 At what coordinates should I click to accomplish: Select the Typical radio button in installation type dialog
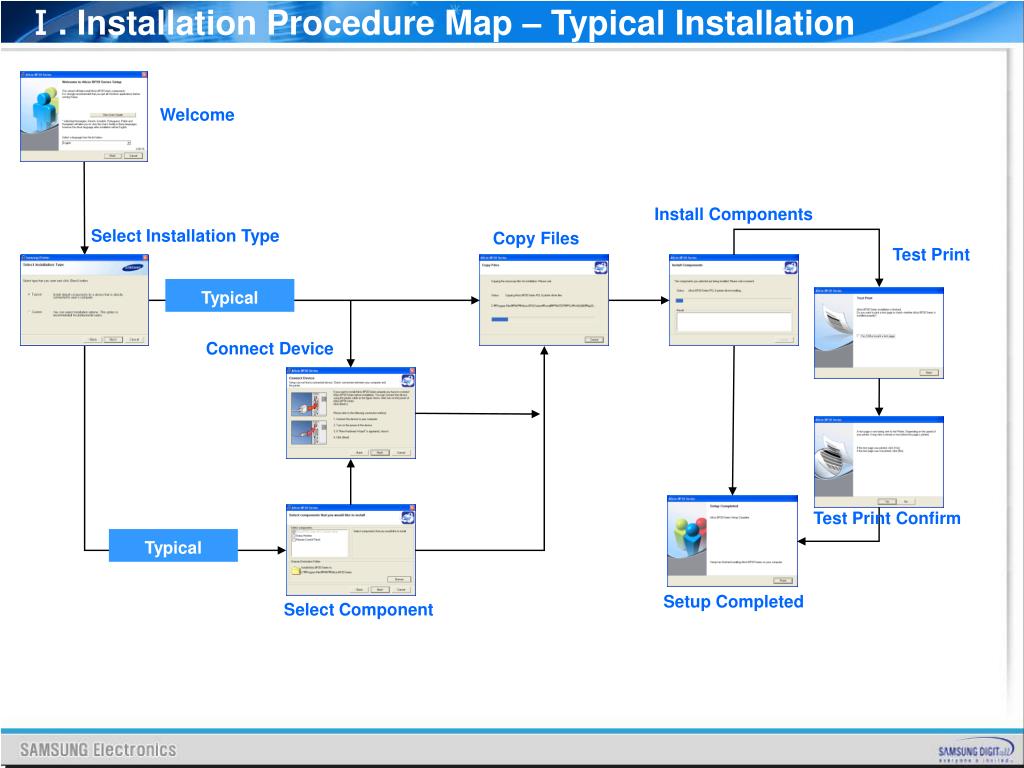[29, 295]
